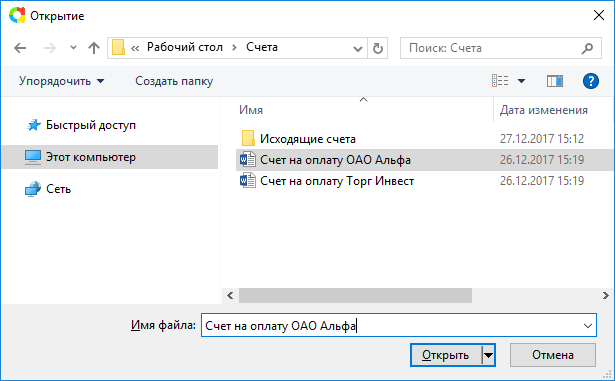
Task: Refresh the Счета folder listing
Action: [x=378, y=48]
